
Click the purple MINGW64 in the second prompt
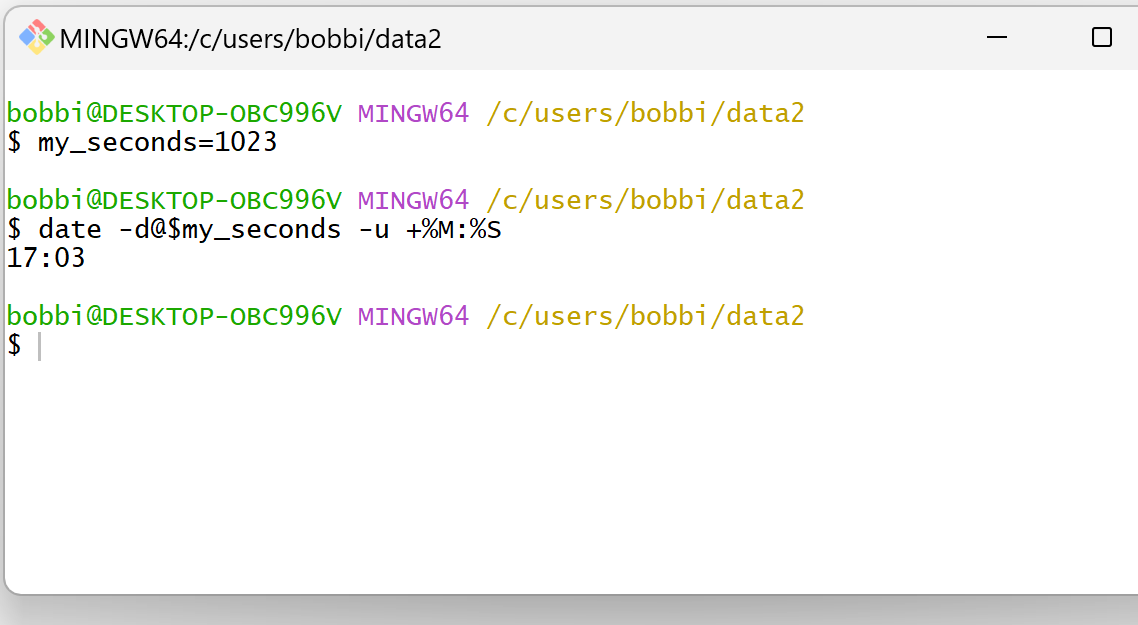(414, 200)
